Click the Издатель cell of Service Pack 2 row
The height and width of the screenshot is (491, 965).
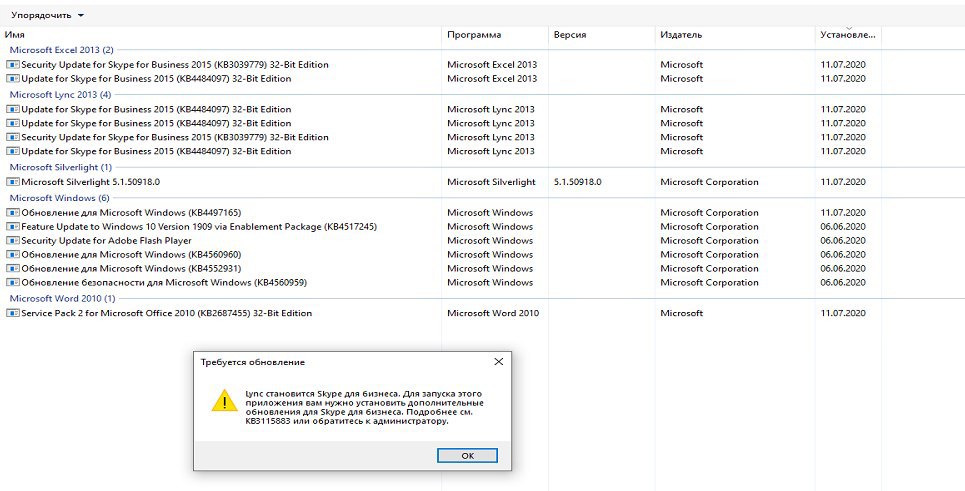(x=681, y=313)
